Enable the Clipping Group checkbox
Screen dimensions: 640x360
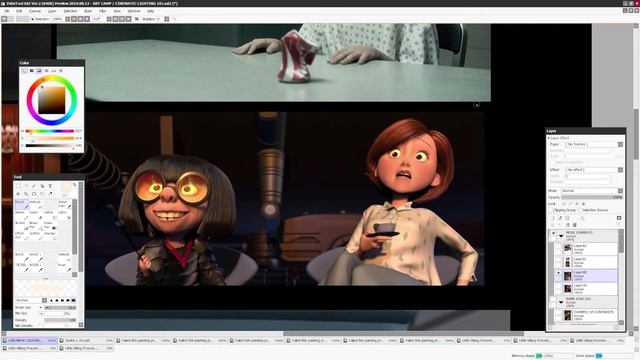click(x=552, y=210)
